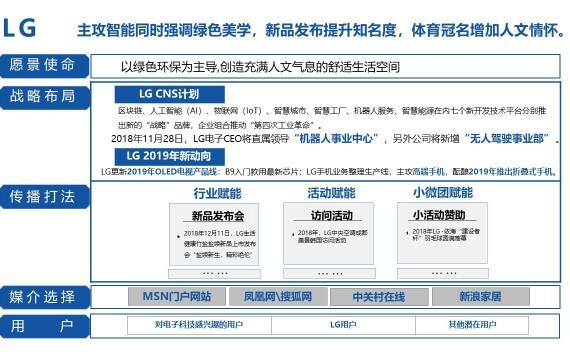Click the LG CNS计划 header
This screenshot has width=570, height=360.
(x=169, y=94)
